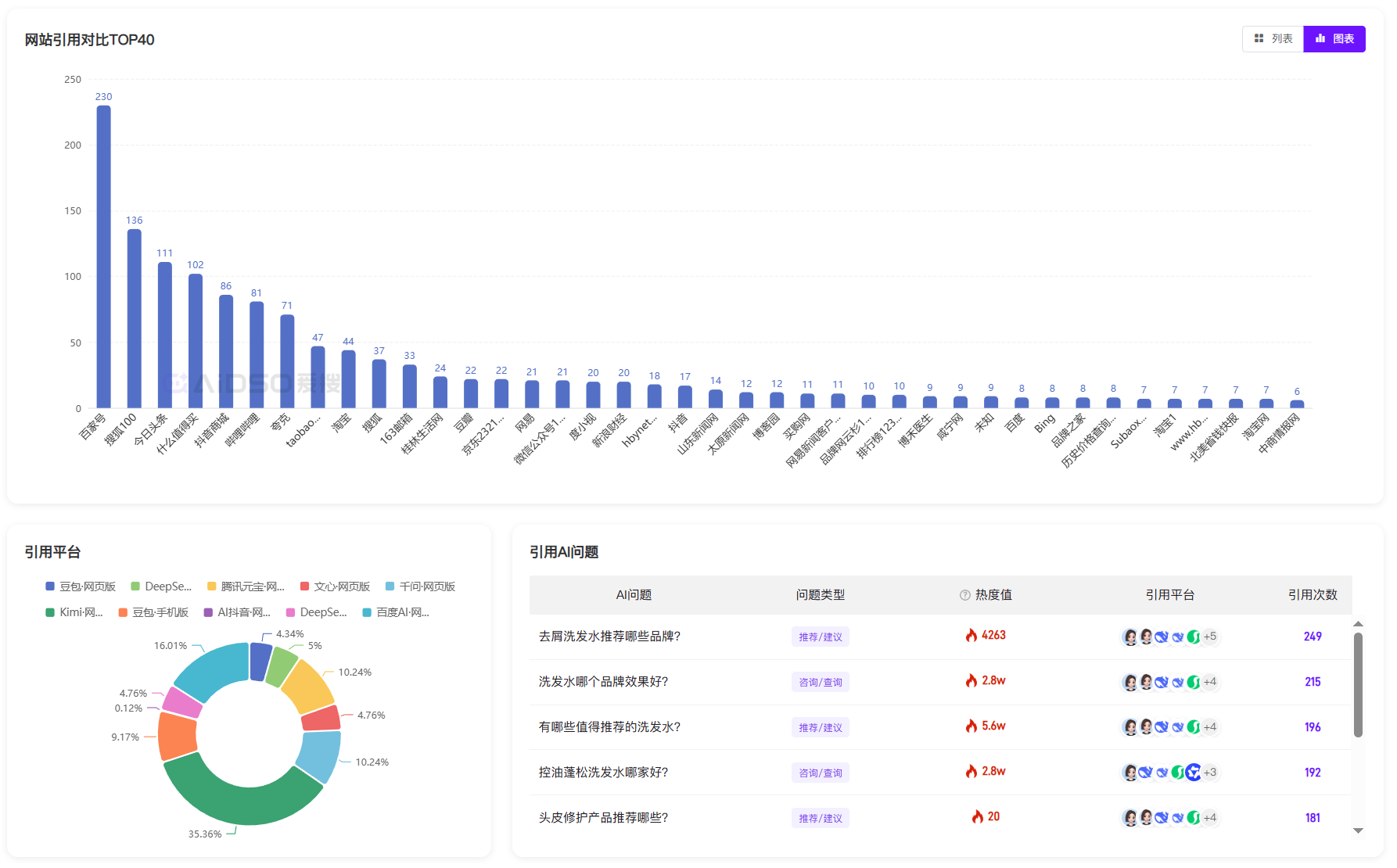Click the scroll down arrow of questions table

(1358, 830)
